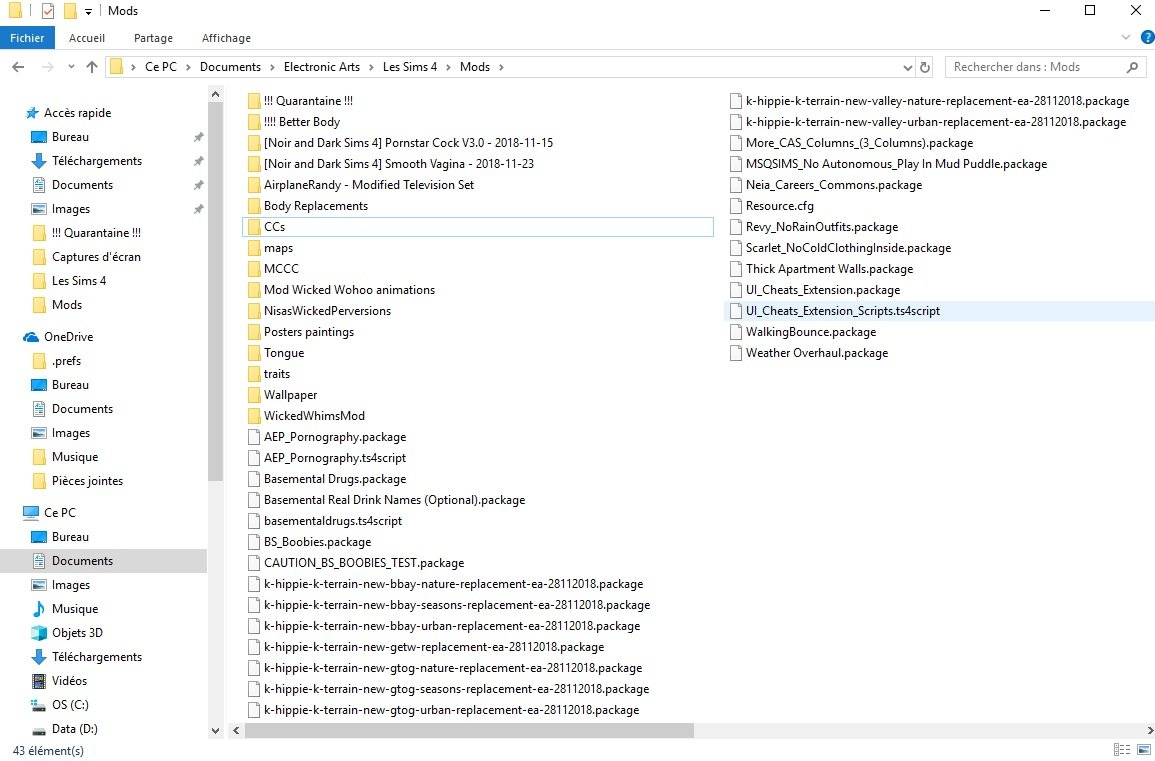Open Téléchargements under Accès rapide
The width and height of the screenshot is (1155, 761).
coord(96,161)
